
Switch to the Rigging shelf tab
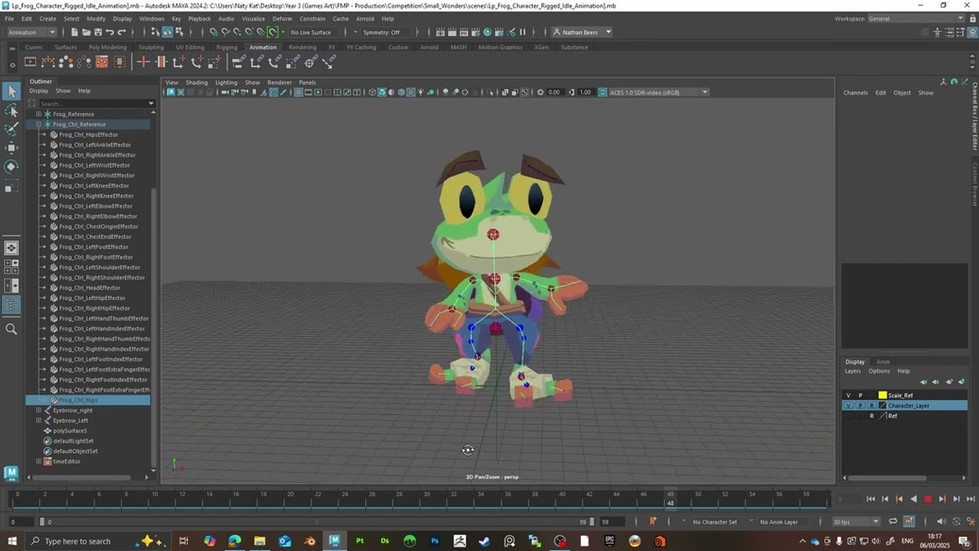click(x=227, y=47)
